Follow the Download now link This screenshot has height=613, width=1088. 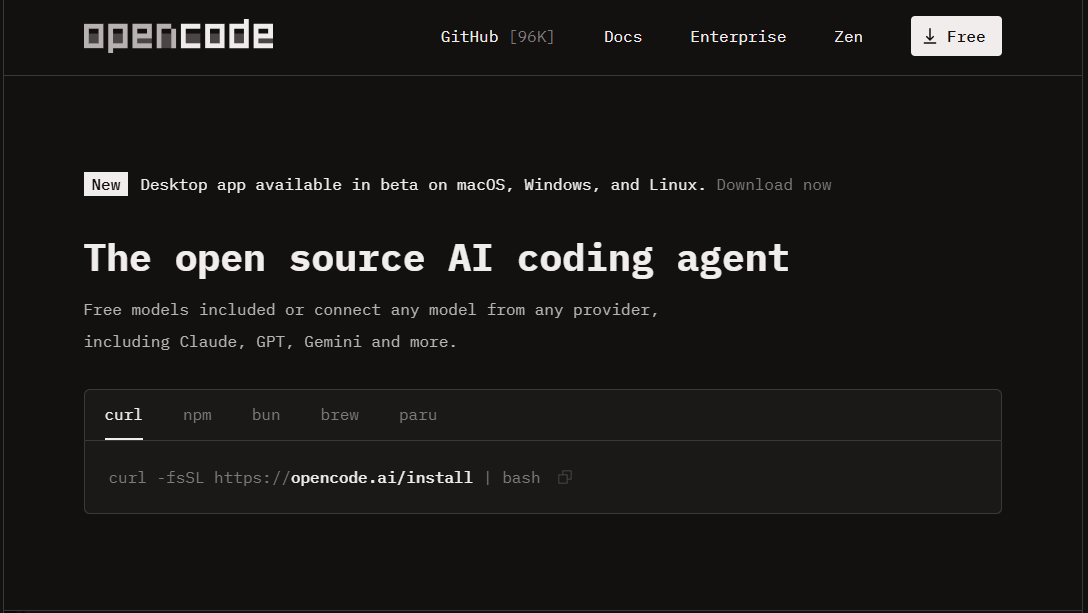tap(774, 185)
